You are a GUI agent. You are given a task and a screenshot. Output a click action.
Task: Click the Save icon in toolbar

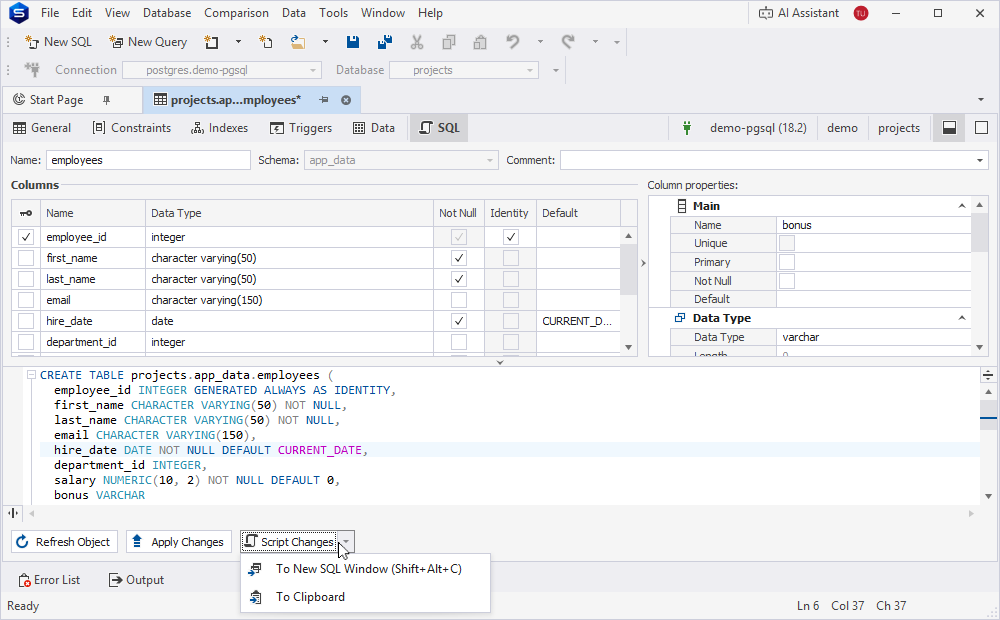click(353, 42)
